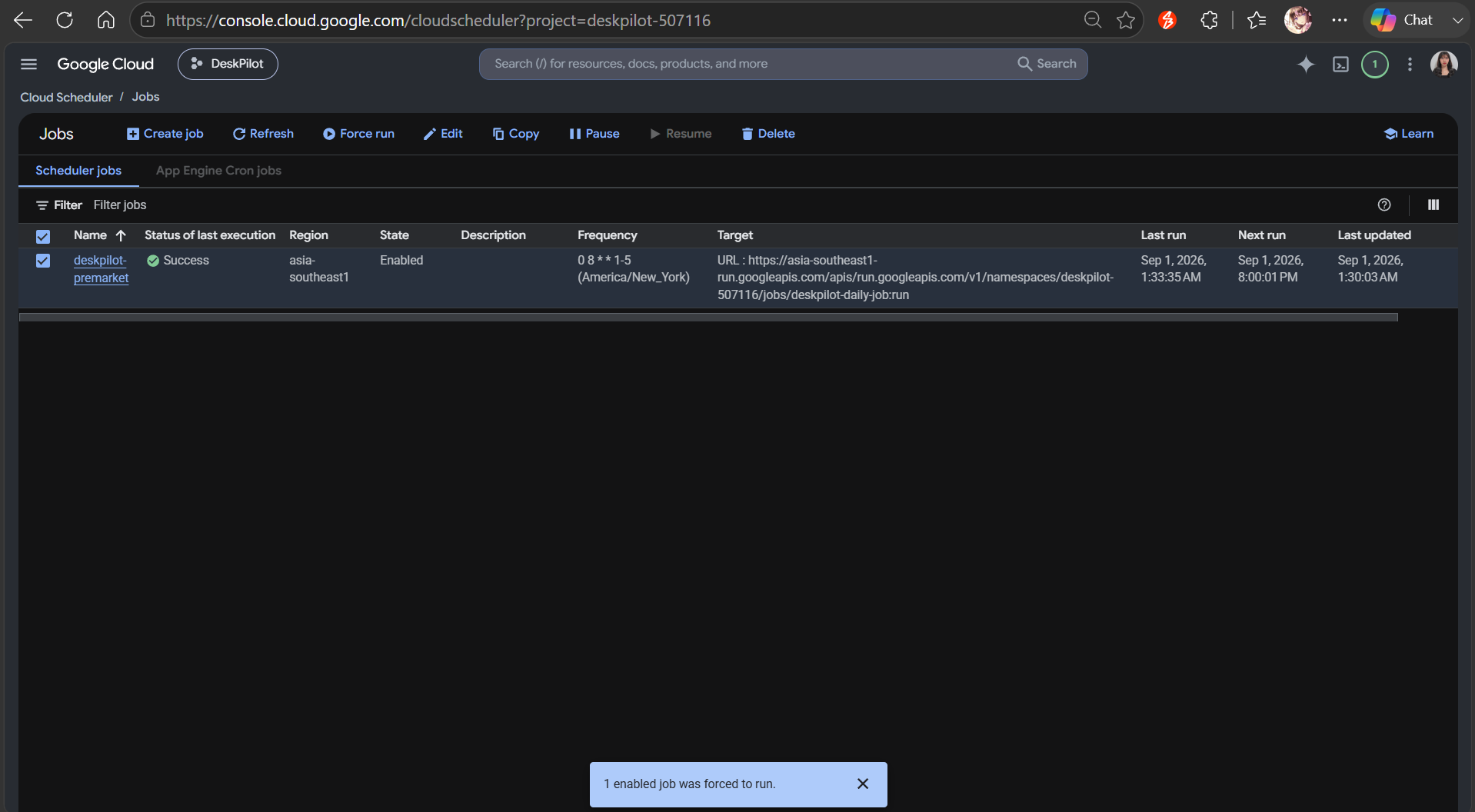Click the Filter icon label
This screenshot has height=812, width=1475.
[x=58, y=205]
